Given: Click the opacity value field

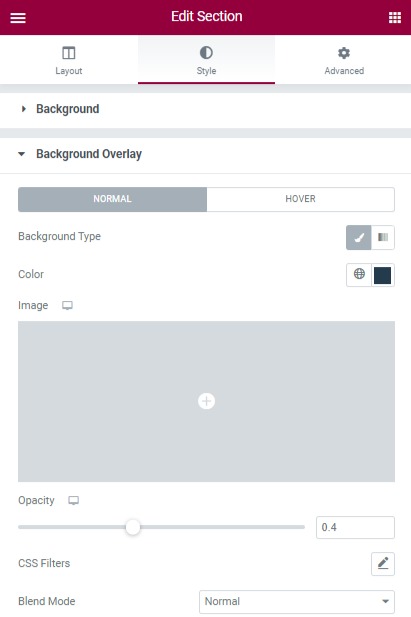Looking at the screenshot, I should pos(355,527).
